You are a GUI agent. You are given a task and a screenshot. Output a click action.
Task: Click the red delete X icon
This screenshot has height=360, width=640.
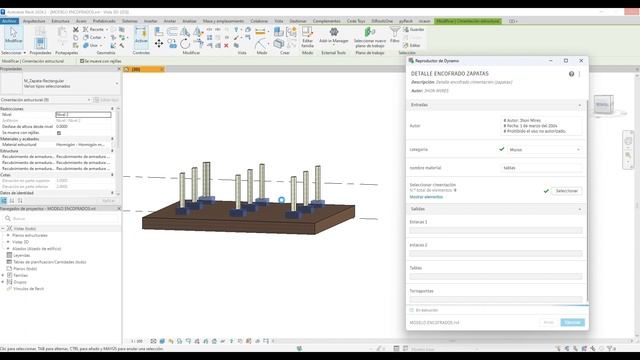coord(227,45)
